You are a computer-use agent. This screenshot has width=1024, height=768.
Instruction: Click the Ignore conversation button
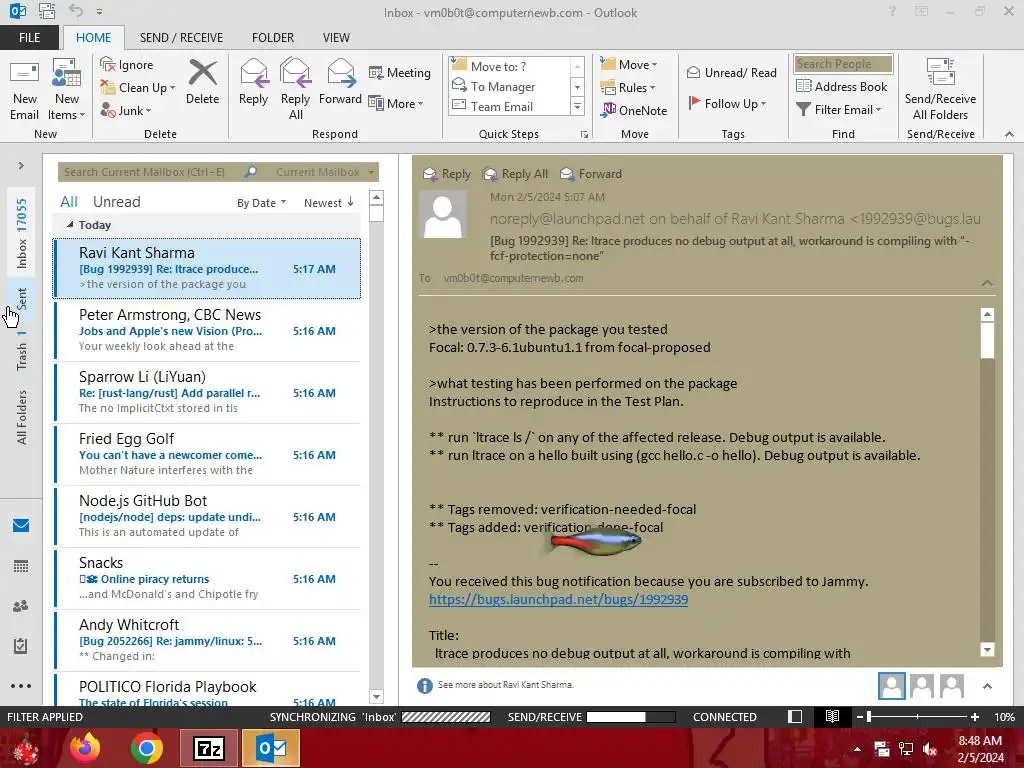tap(127, 65)
